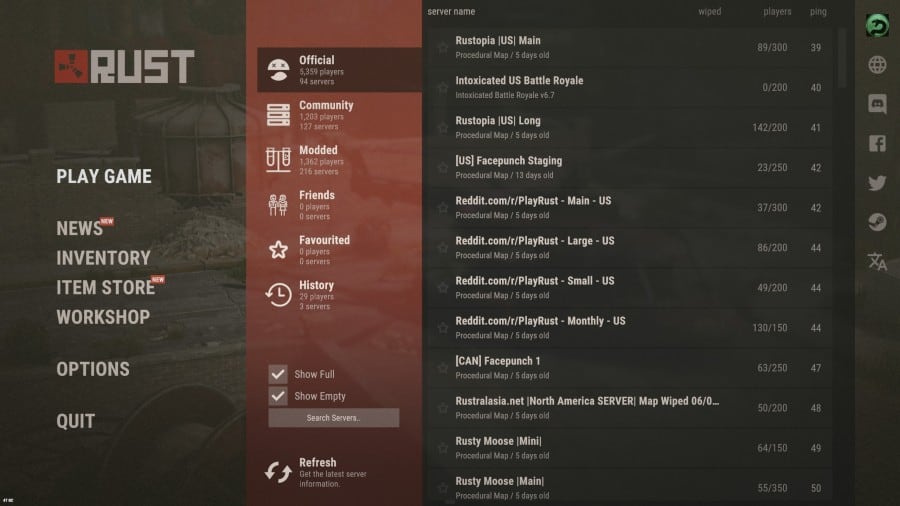Open the WORKSHOP menu item

click(103, 317)
